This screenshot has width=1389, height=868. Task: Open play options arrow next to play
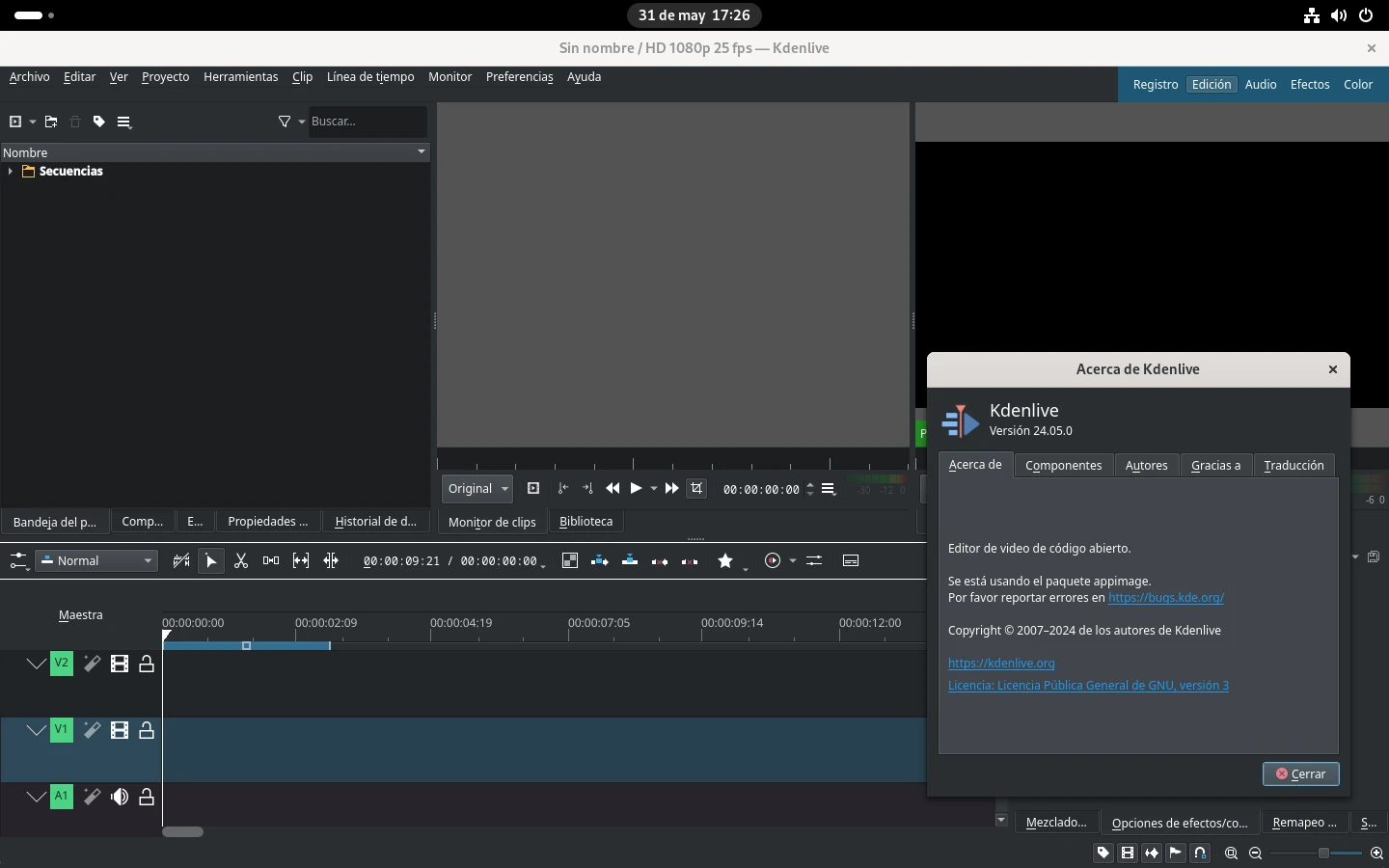pos(654,488)
